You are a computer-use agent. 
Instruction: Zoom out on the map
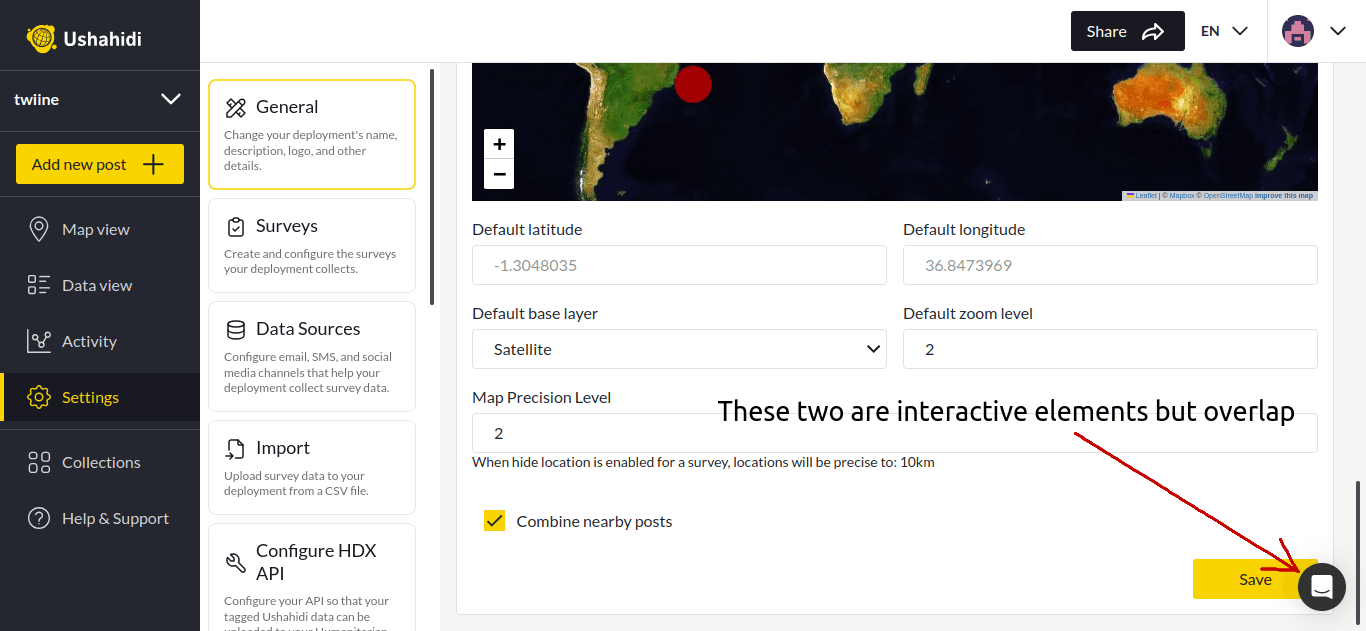coord(499,174)
